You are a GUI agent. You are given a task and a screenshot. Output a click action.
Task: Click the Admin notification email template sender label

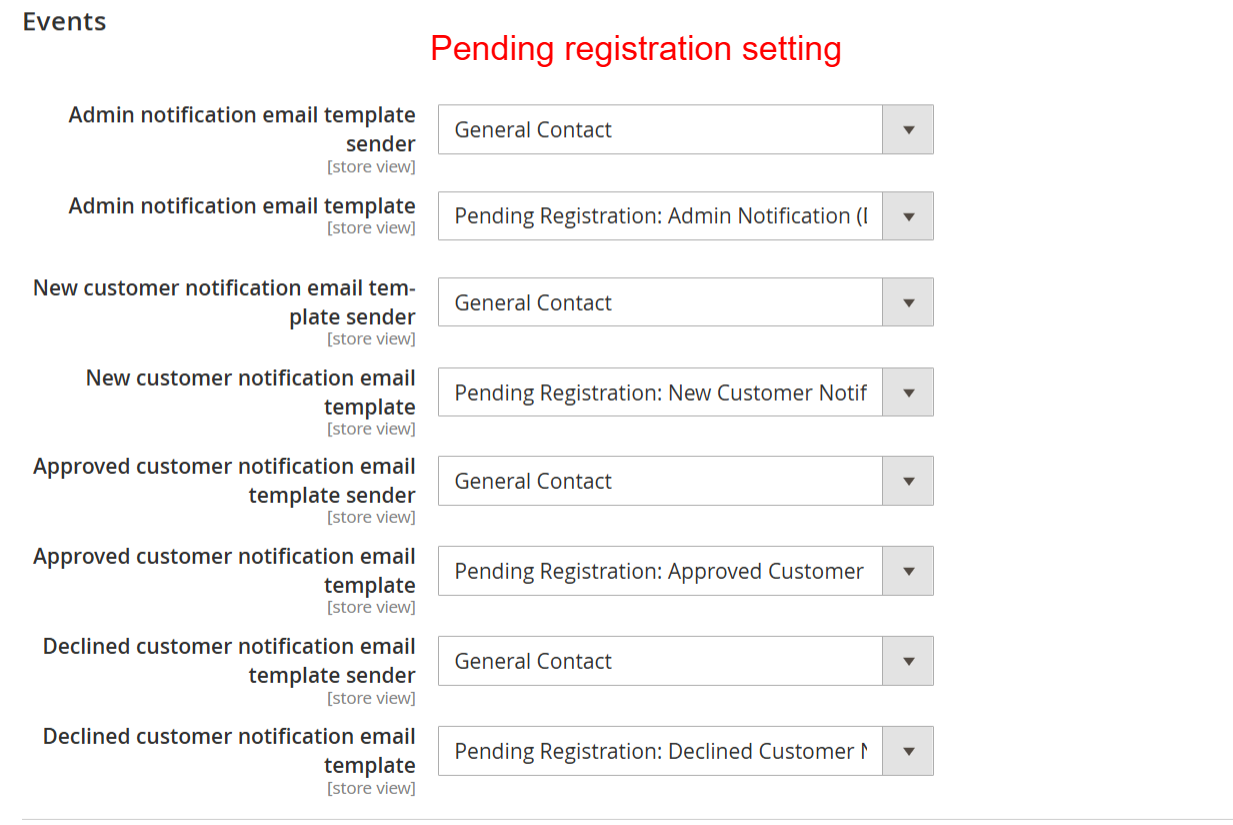pyautogui.click(x=242, y=129)
